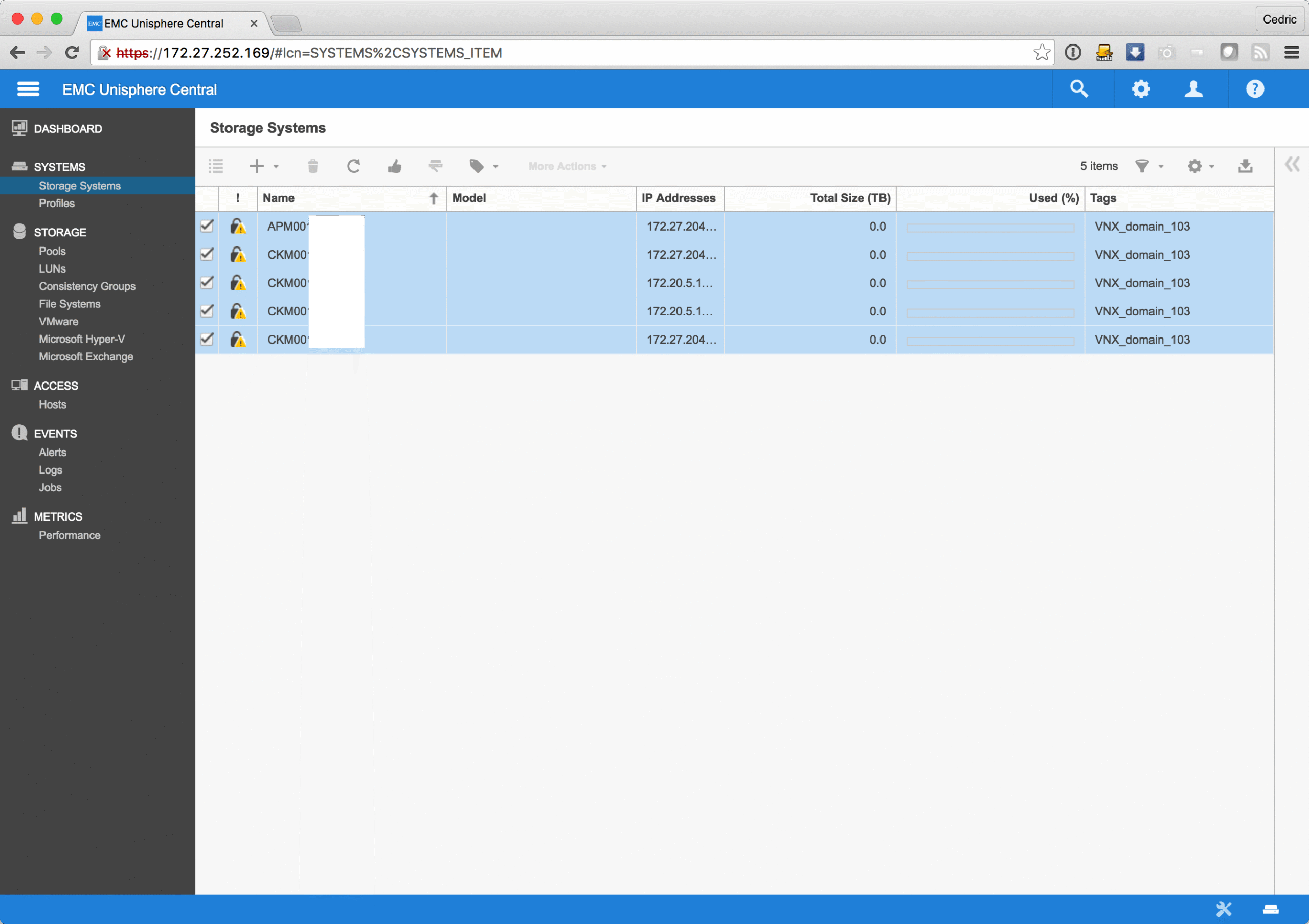
Task: Click the Used (%) bar of first row
Action: pos(990,228)
